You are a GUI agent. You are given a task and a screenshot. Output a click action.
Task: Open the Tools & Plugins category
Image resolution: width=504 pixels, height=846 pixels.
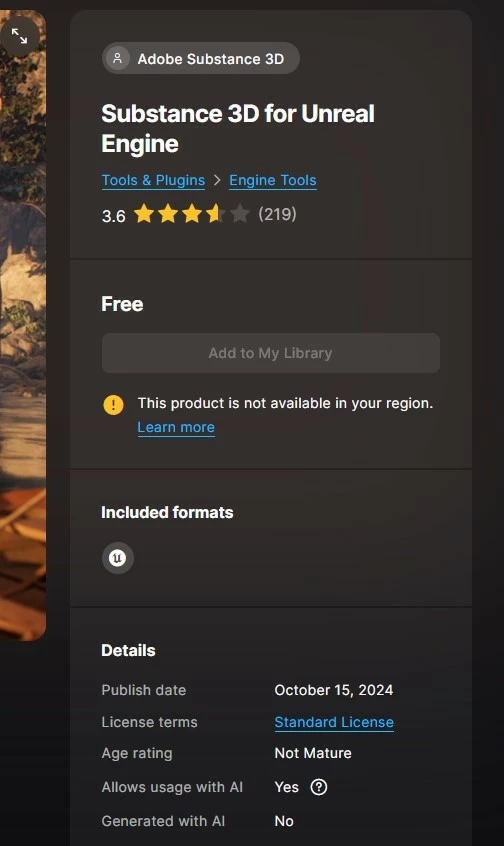coord(153,180)
